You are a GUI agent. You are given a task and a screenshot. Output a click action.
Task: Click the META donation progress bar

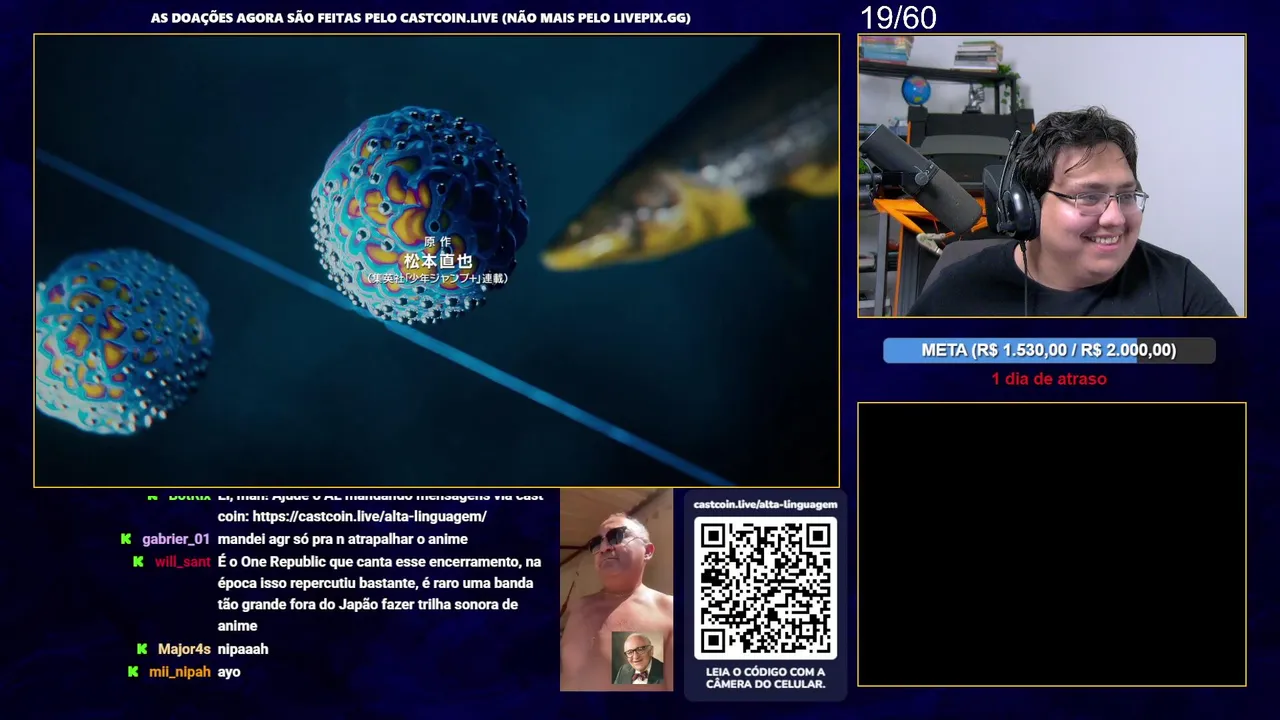point(1049,350)
